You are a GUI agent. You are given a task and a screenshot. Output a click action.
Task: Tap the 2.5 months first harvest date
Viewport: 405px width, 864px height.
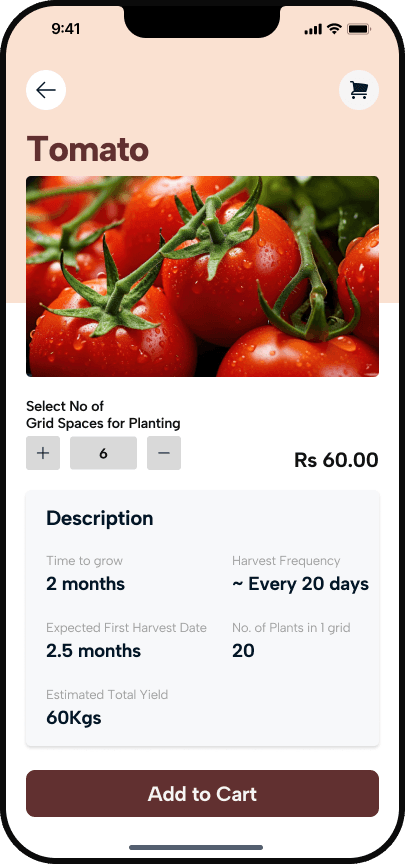(x=93, y=651)
